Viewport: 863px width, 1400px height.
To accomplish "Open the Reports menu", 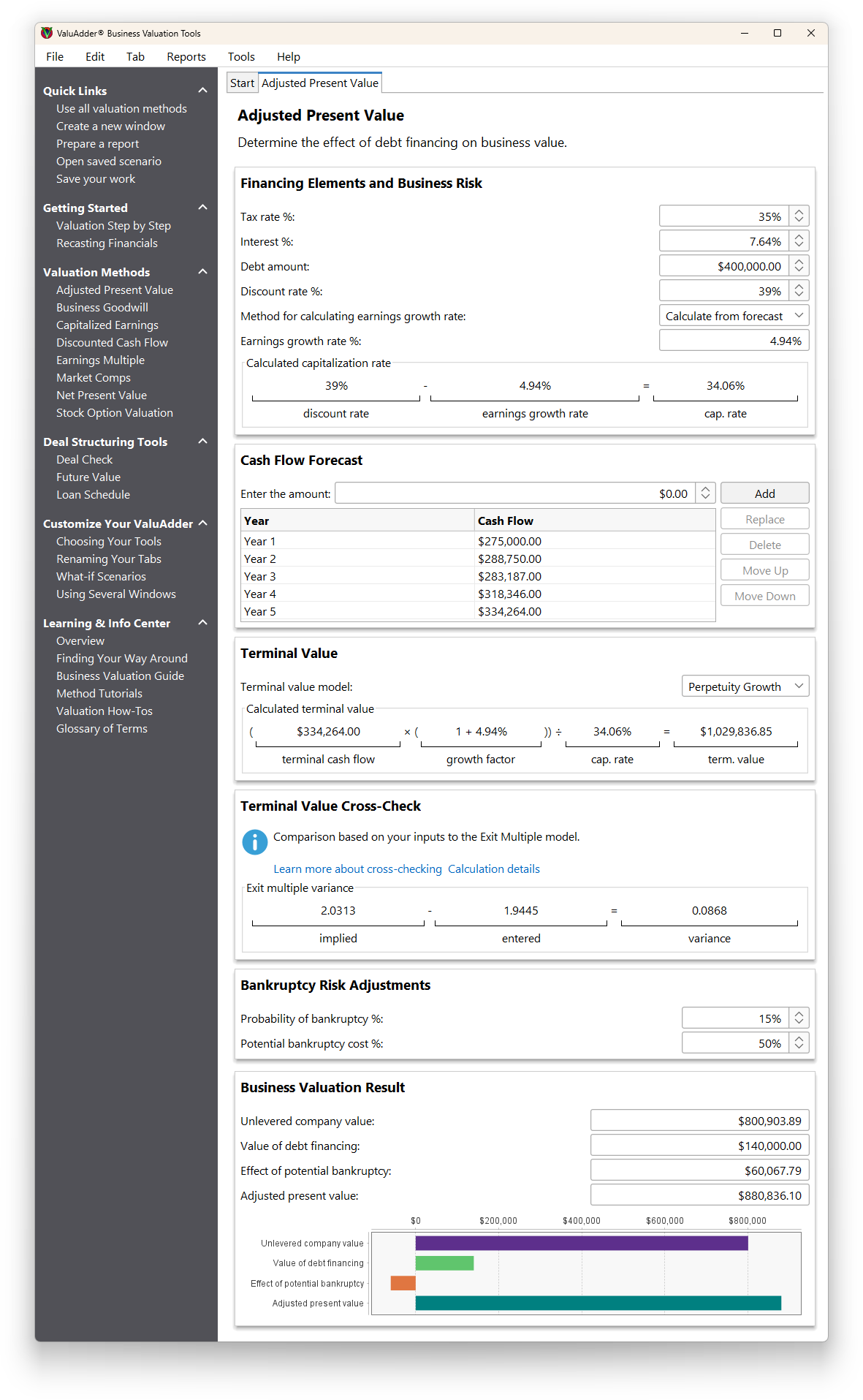I will [x=186, y=56].
